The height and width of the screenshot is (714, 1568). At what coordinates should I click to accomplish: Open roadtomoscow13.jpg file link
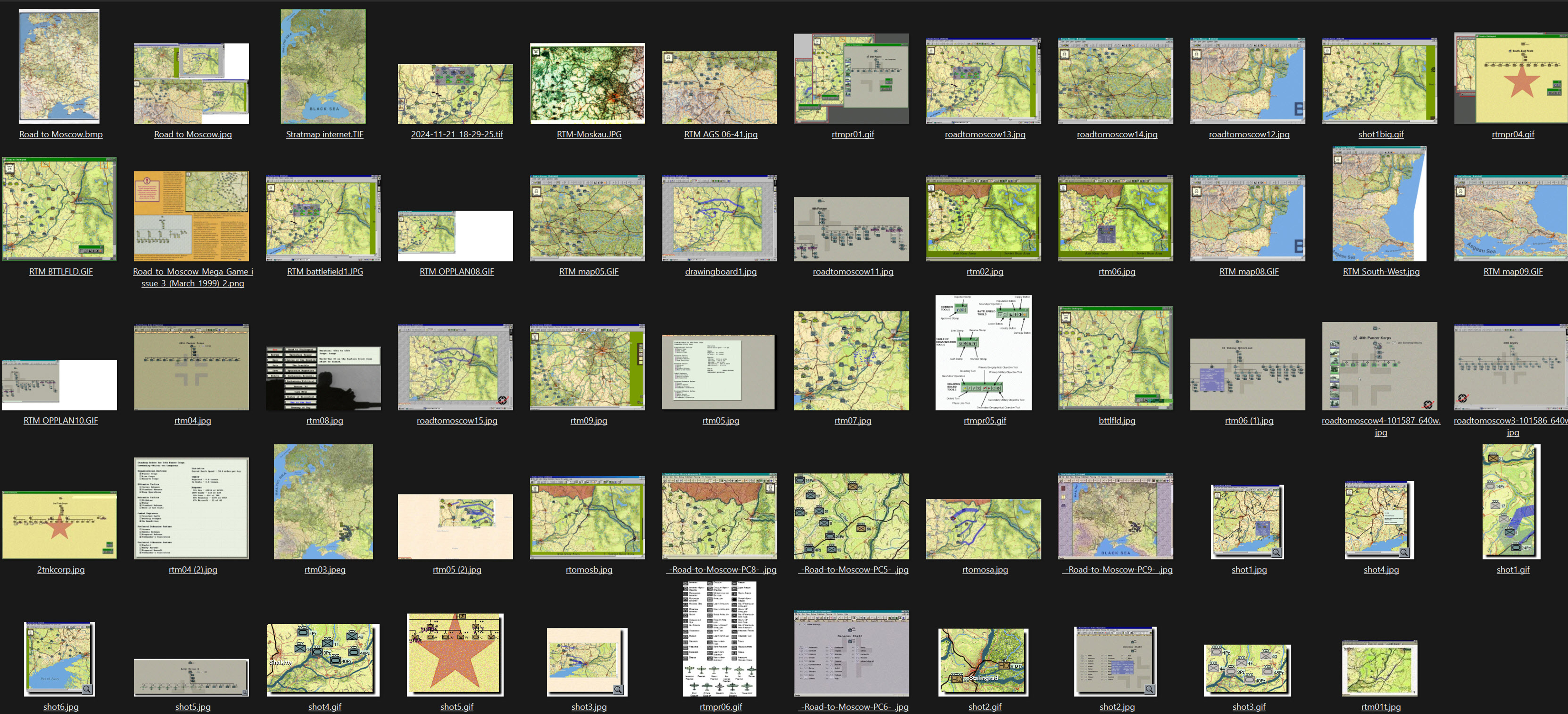[985, 134]
